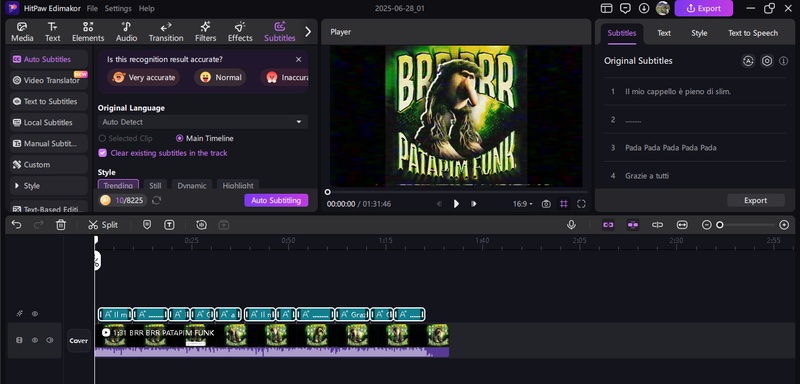Open the Text tool tab
This screenshot has height=384, width=800.
coord(52,32)
